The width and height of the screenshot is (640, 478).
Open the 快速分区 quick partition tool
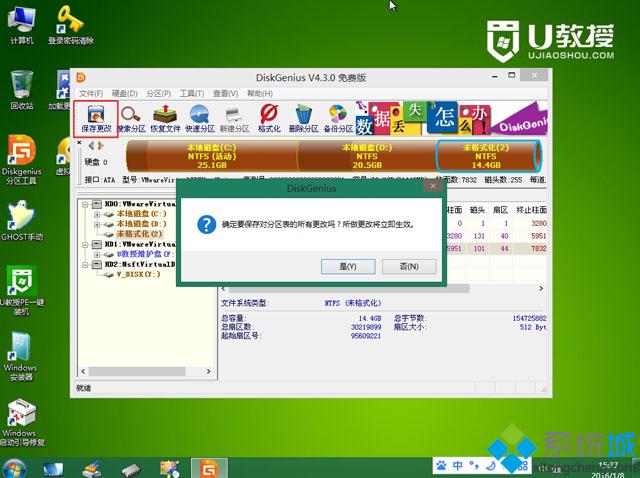200,119
